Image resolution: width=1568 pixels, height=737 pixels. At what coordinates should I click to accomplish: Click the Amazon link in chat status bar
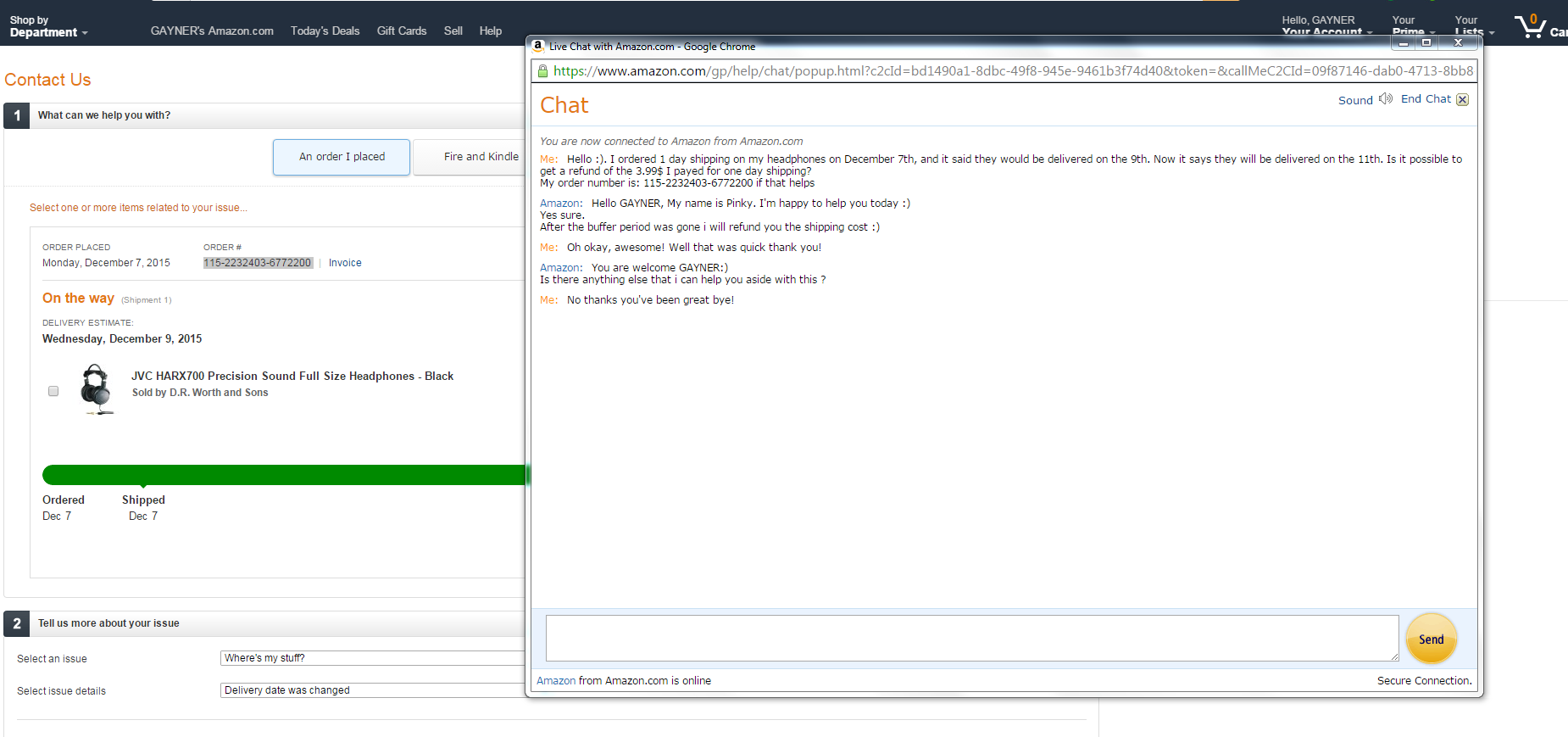click(556, 681)
